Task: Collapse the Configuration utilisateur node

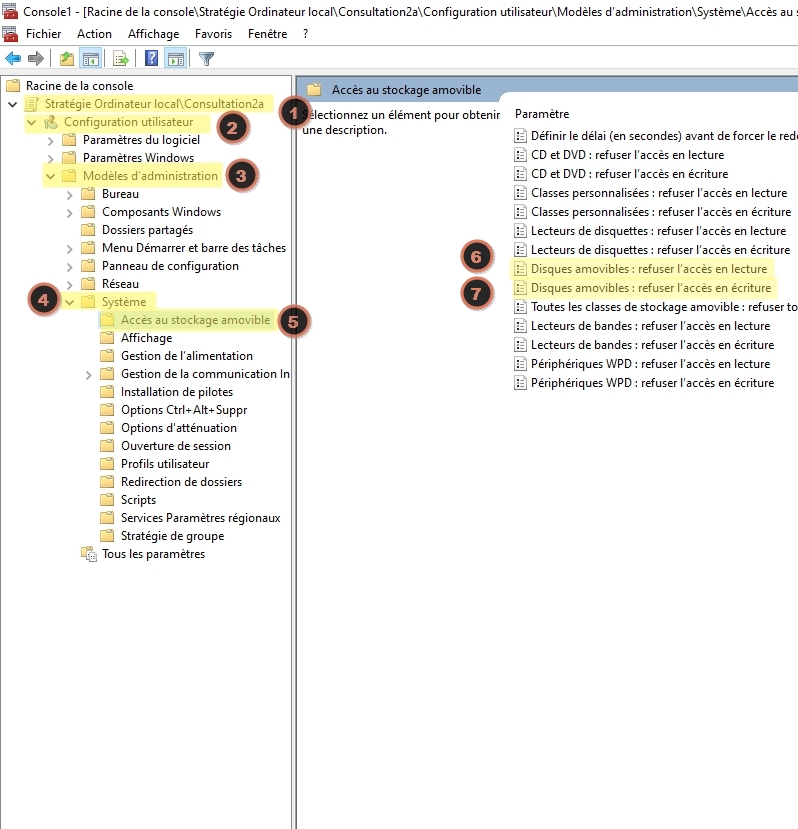Action: click(31, 122)
